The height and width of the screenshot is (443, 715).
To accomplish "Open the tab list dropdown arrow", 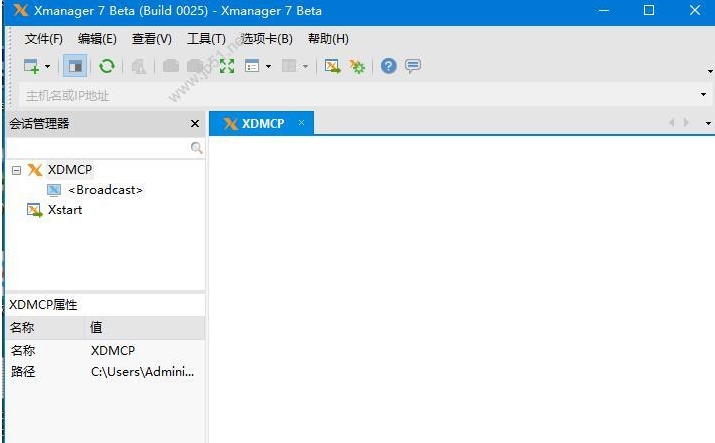I will pos(708,124).
